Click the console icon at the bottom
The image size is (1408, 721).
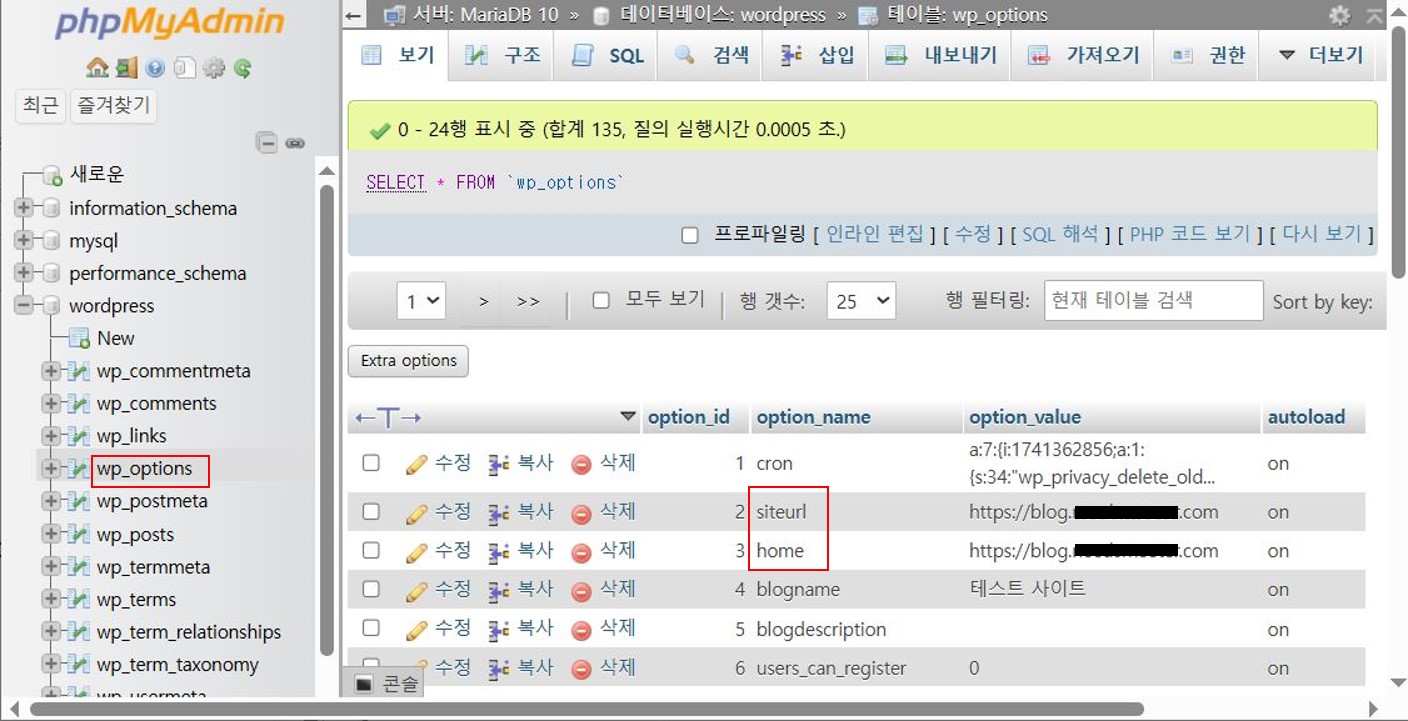(x=365, y=685)
